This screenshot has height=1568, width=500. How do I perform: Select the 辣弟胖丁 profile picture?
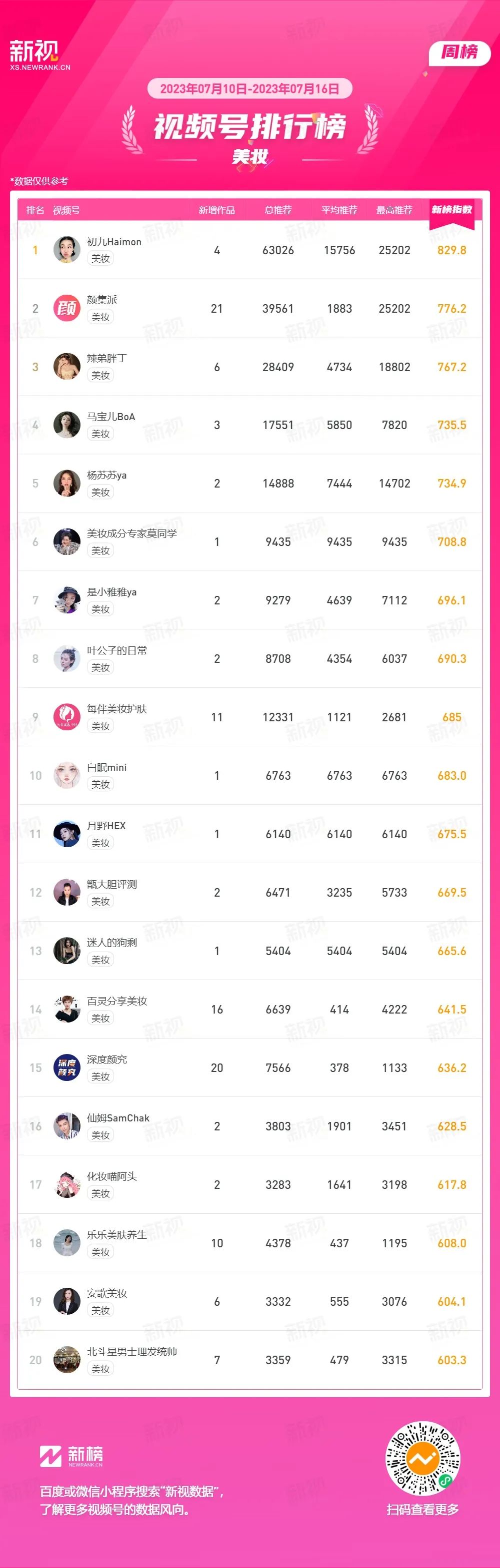pos(67,367)
